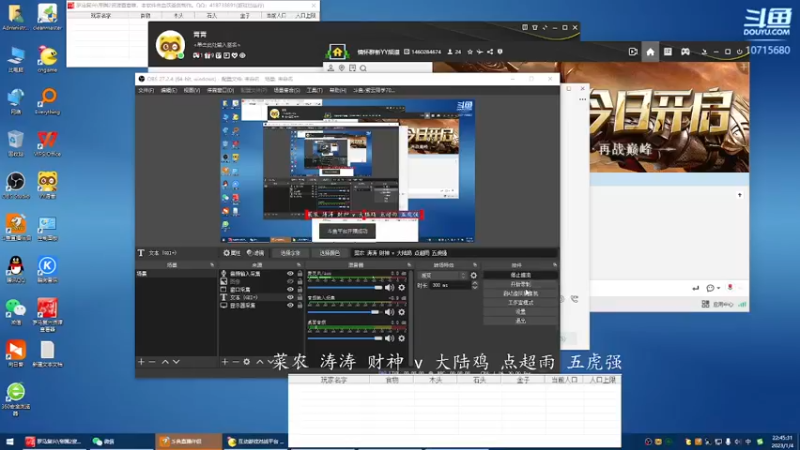The image size is (800, 450).
Task: Click the YY home icon in top-right toolbar
Action: coord(650,52)
